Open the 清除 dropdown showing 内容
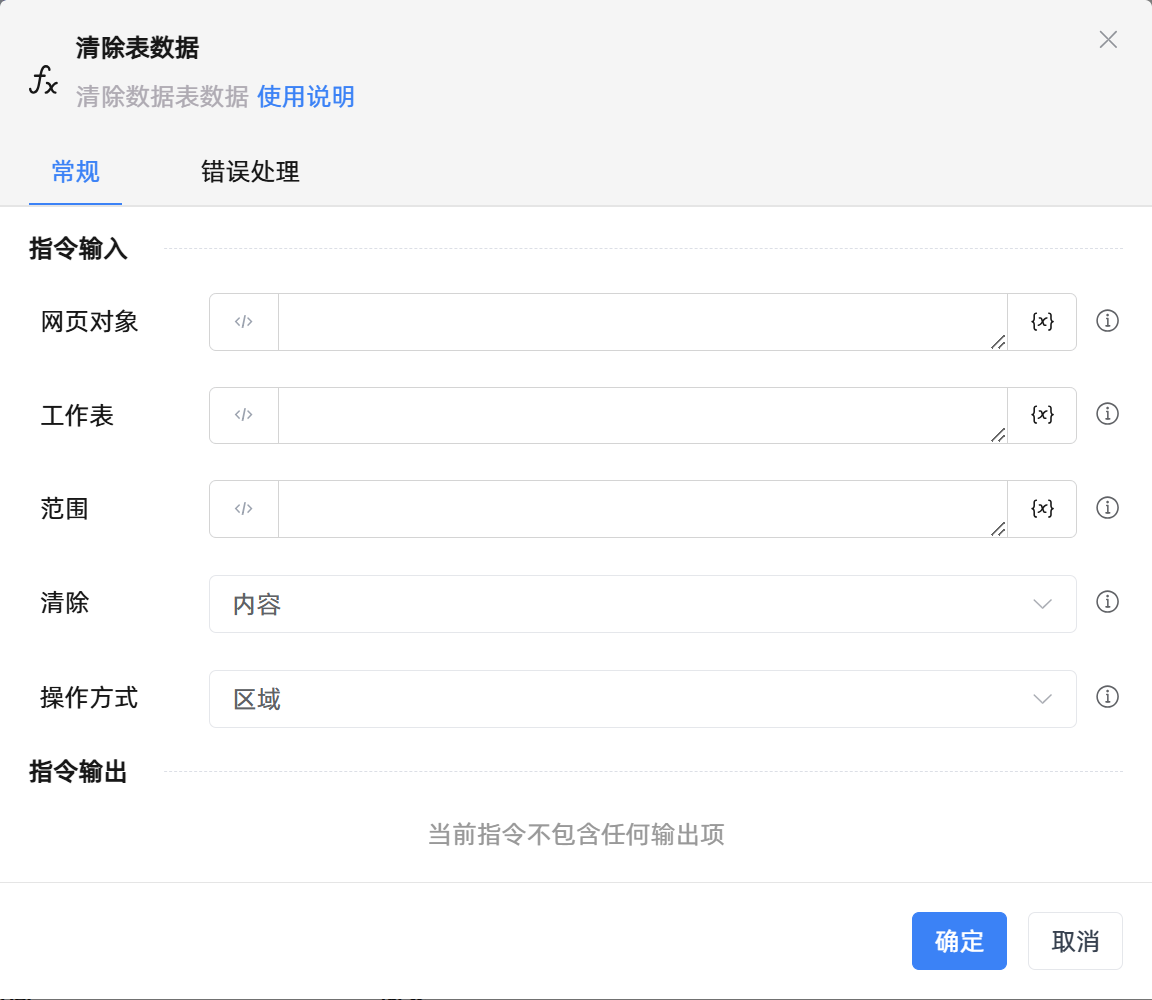The image size is (1152, 1000). click(642, 604)
